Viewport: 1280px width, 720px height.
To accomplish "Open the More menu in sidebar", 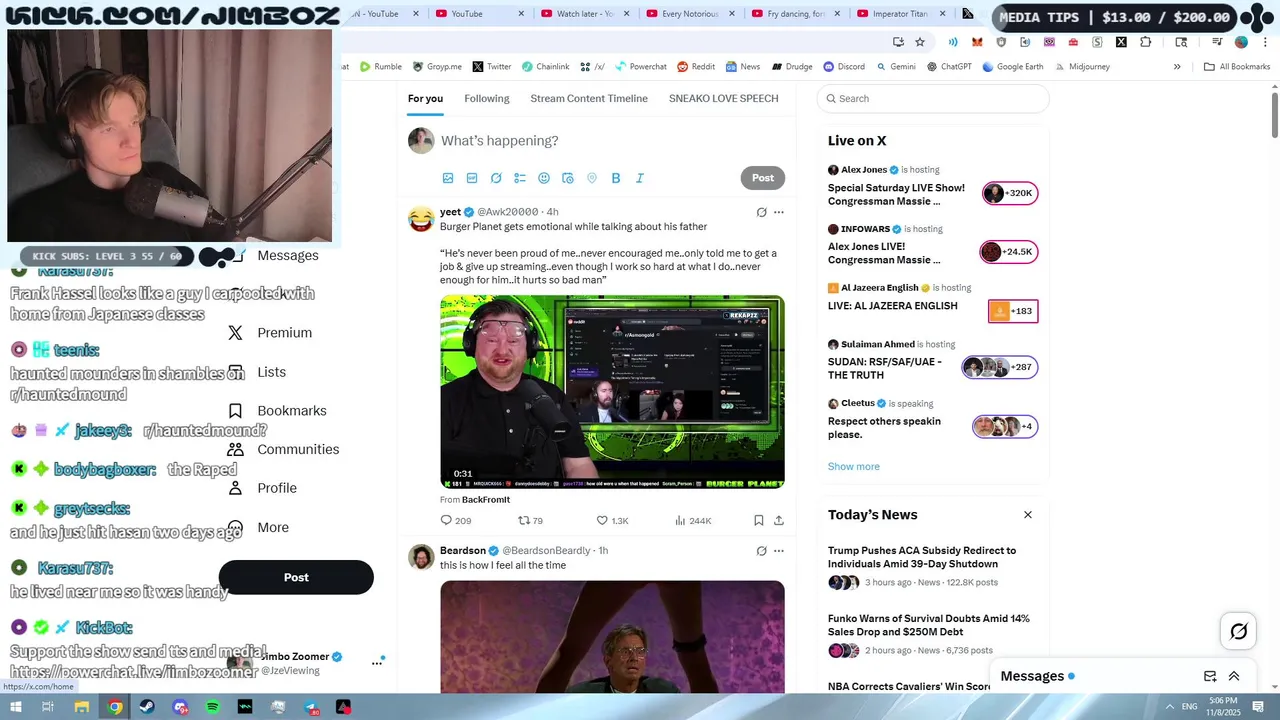I will tap(259, 527).
